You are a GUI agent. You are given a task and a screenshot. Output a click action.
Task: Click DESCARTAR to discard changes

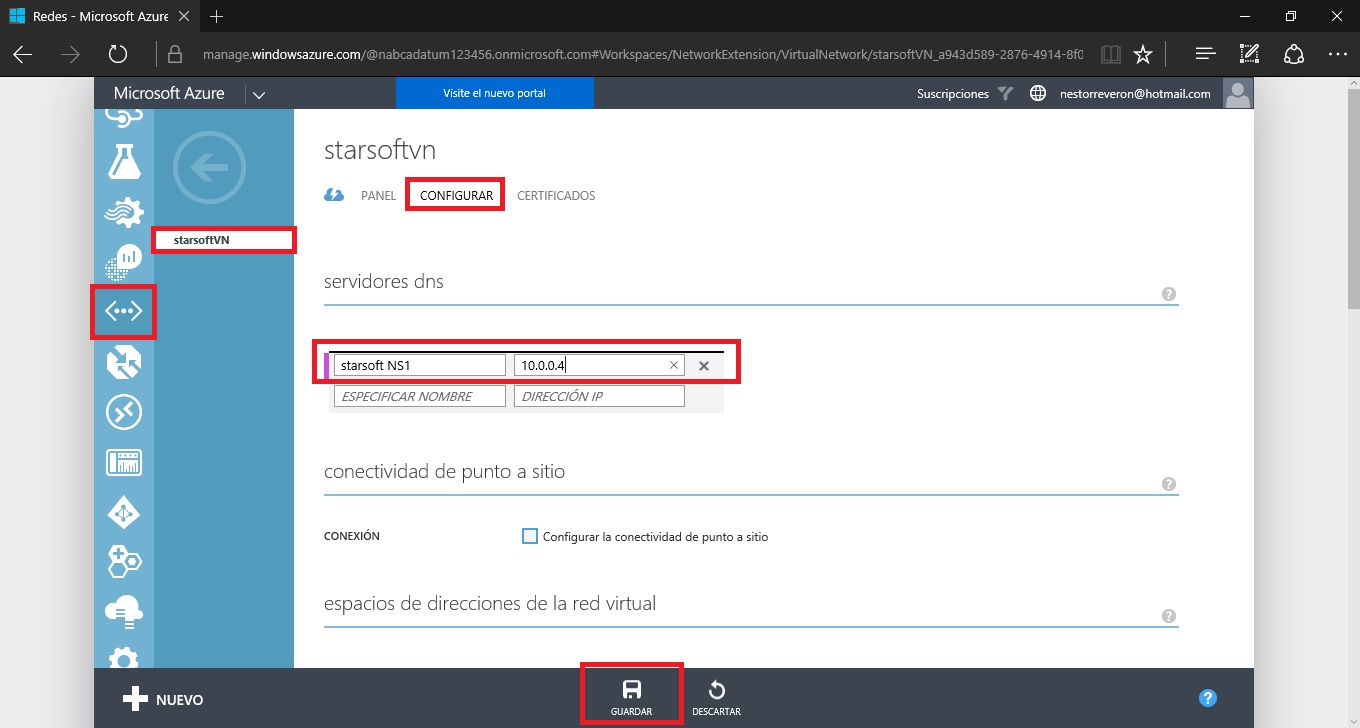[716, 697]
